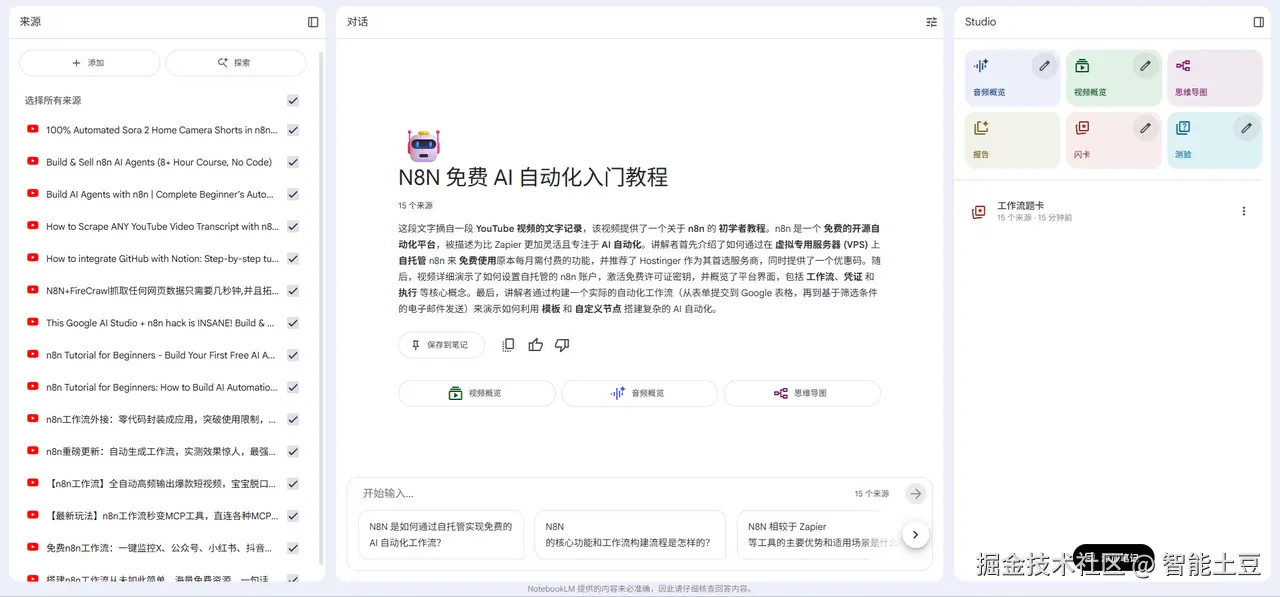The image size is (1280, 597).
Task: Open source How to Build AI Automatio...
Action: [x=162, y=387]
